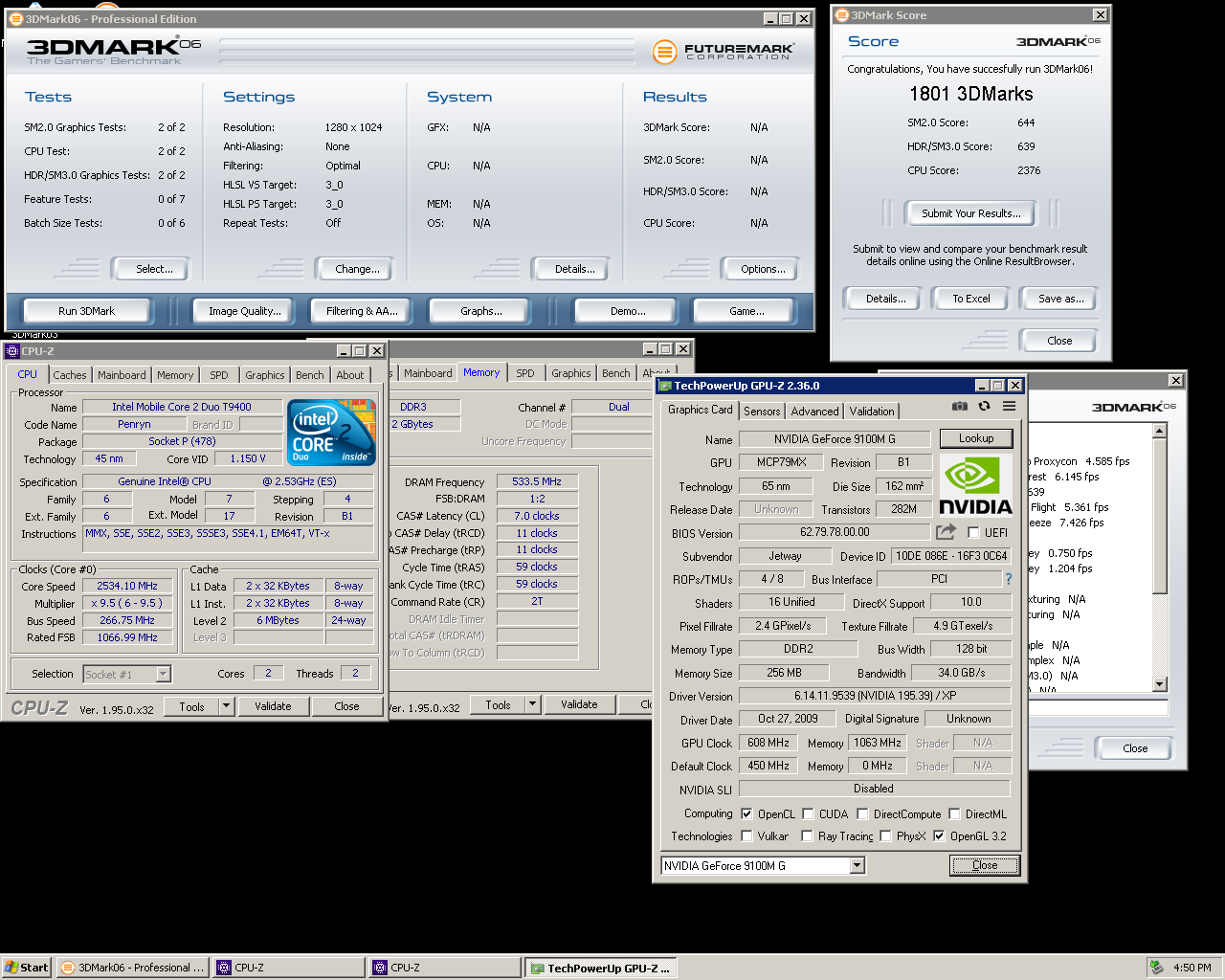The width and height of the screenshot is (1225, 980).
Task: Click the Graphs... button
Action: [x=480, y=311]
